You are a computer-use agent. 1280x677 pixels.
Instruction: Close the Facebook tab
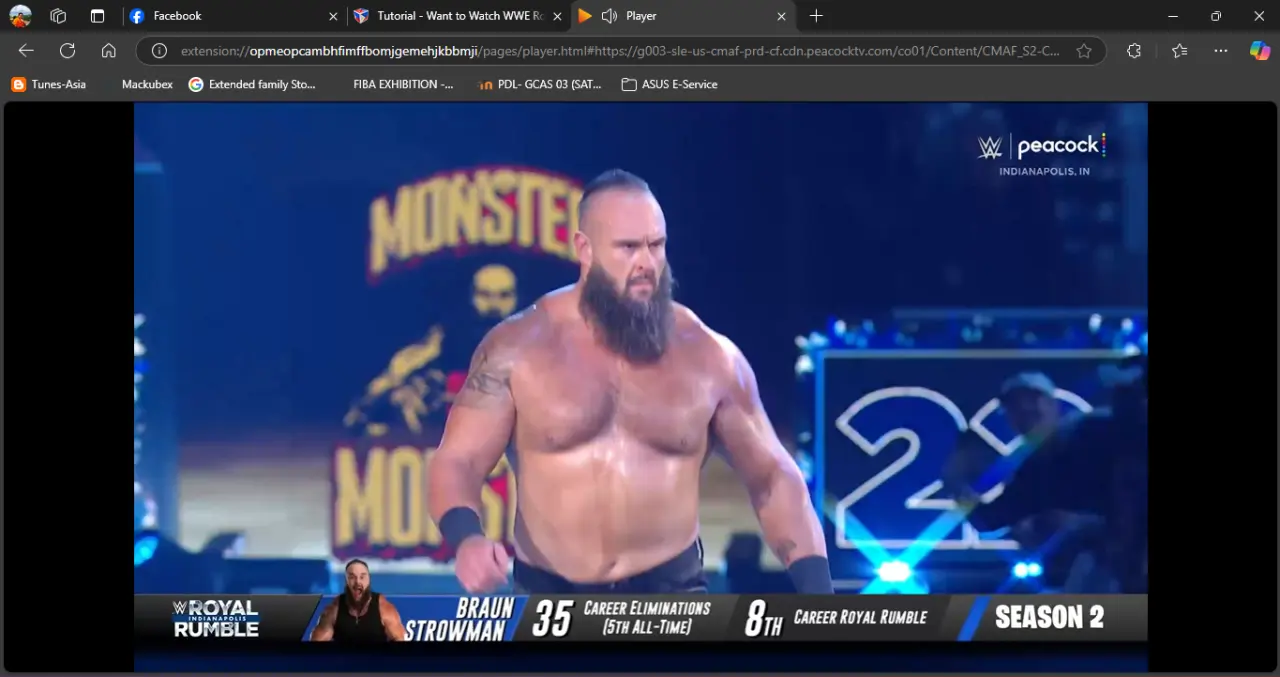333,16
